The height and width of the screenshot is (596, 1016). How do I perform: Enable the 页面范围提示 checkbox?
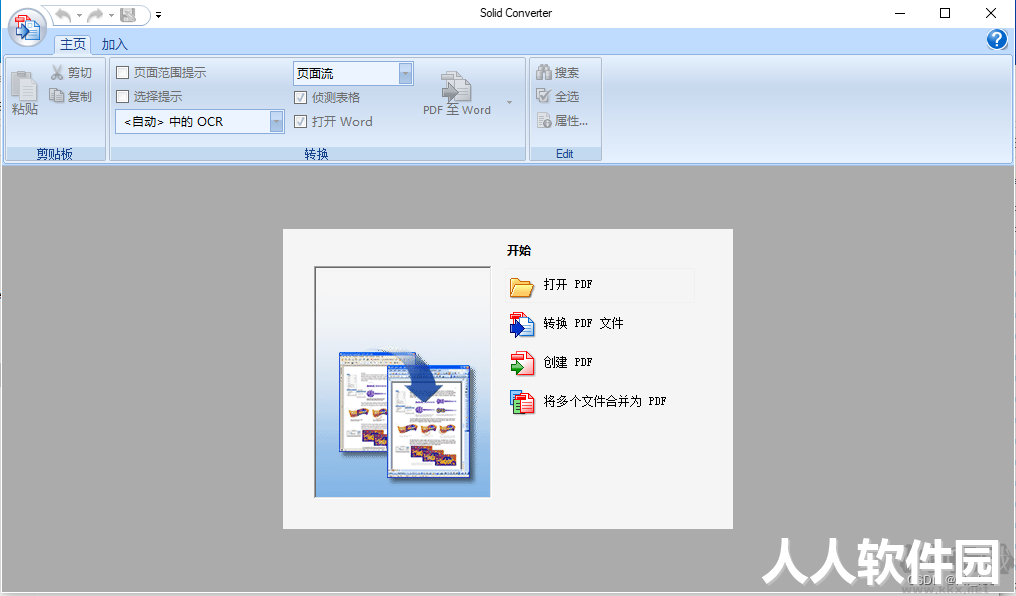pyautogui.click(x=122, y=73)
